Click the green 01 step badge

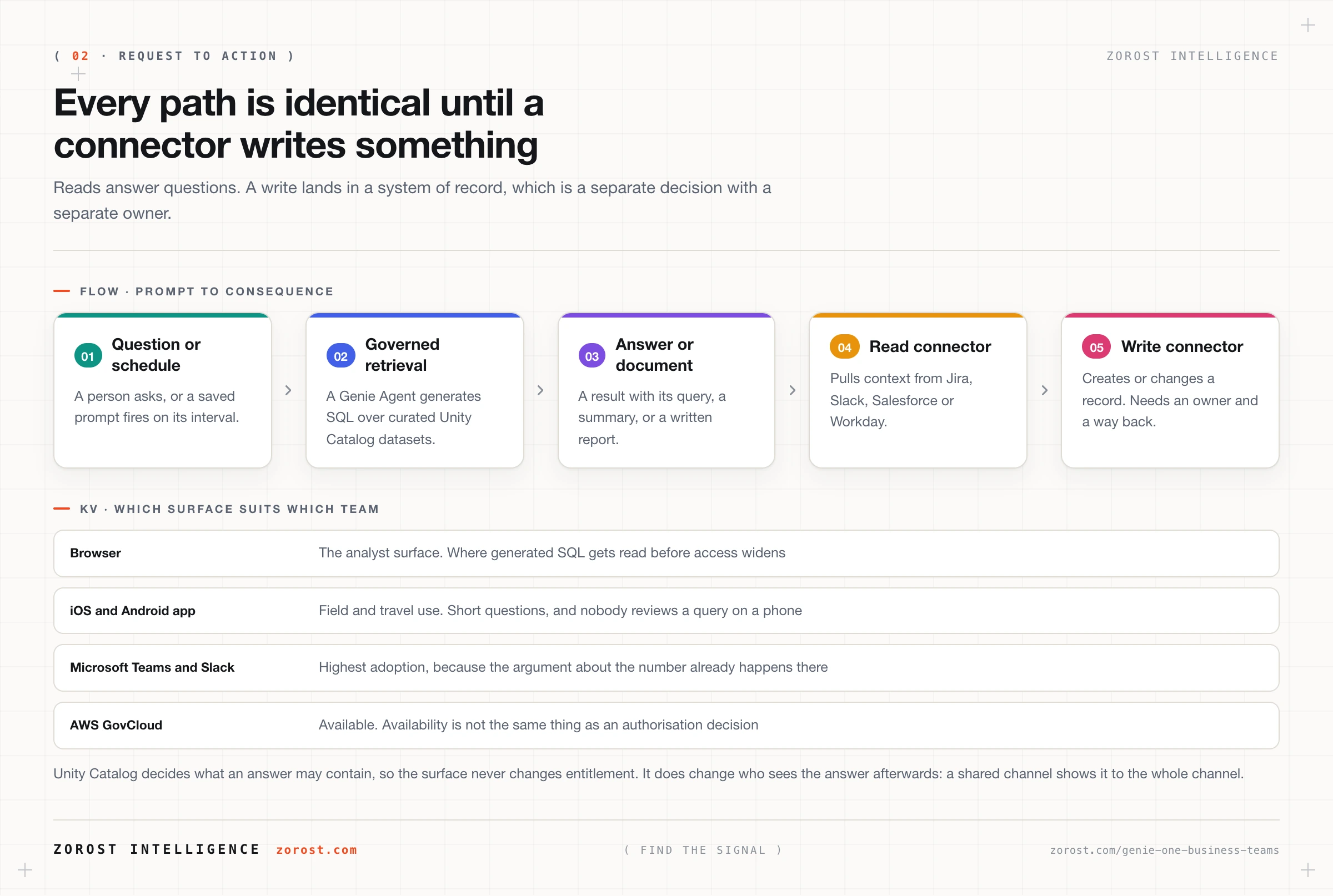tap(88, 355)
